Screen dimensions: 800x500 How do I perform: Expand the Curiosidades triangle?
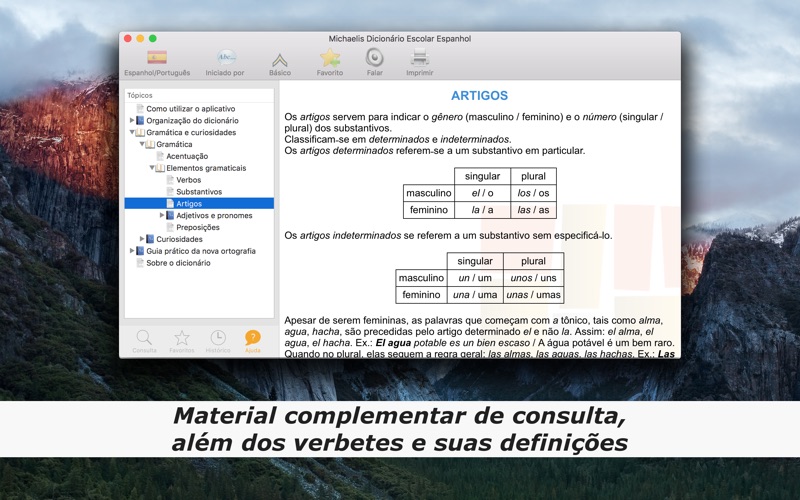pyautogui.click(x=142, y=239)
